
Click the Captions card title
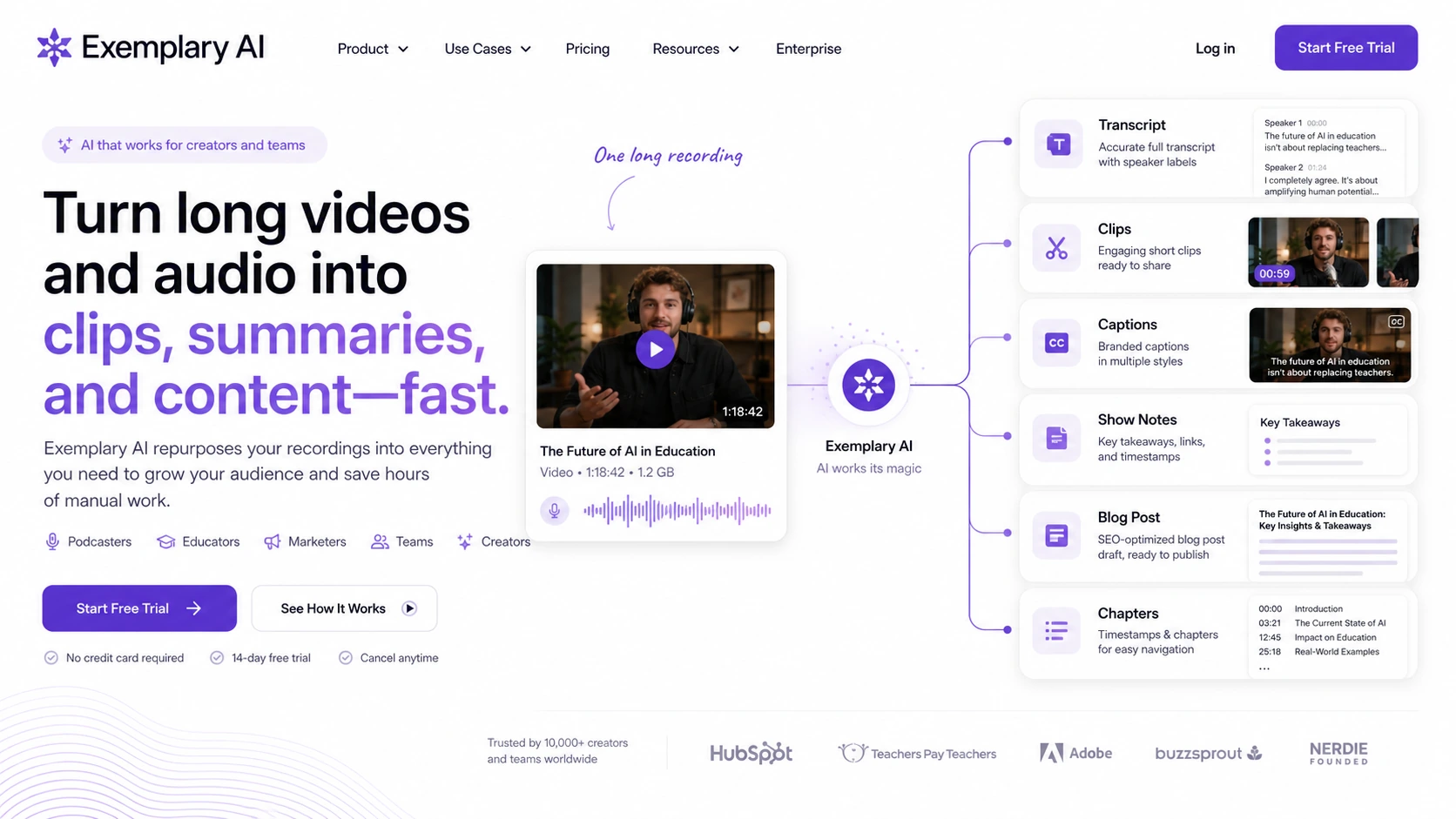pyautogui.click(x=1127, y=325)
